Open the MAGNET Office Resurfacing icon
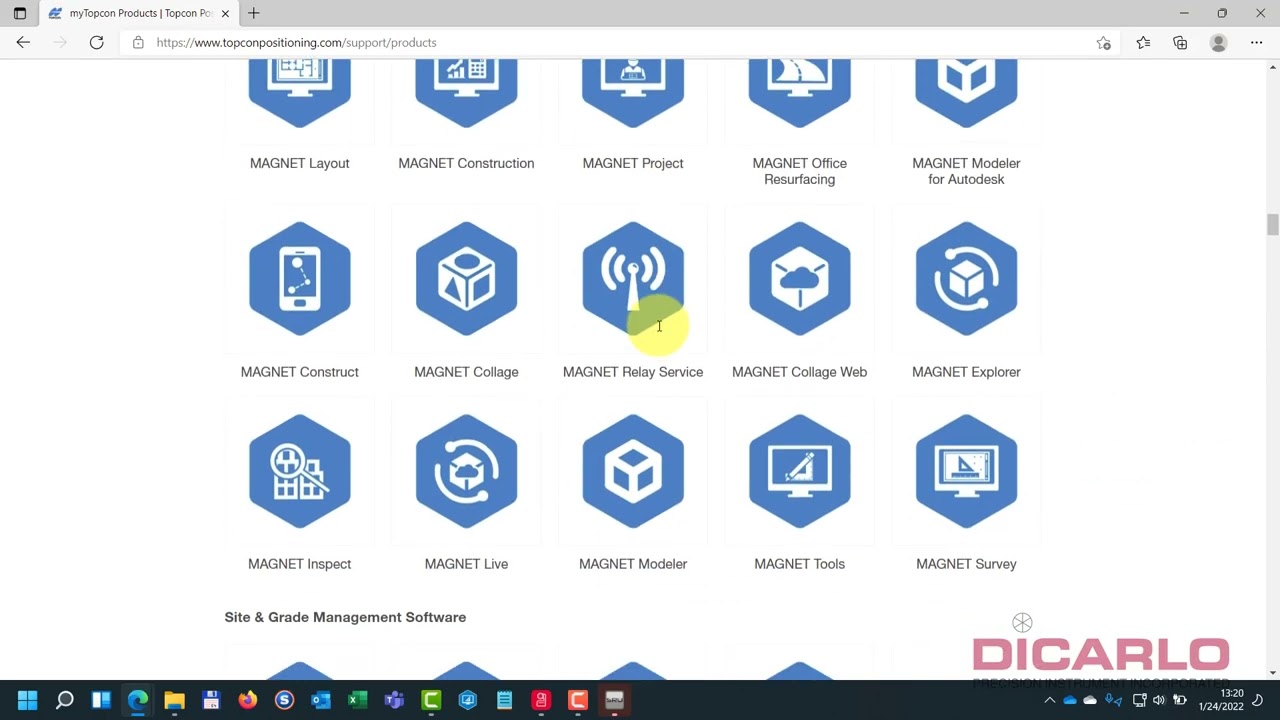This screenshot has height=720, width=1280. [x=800, y=93]
